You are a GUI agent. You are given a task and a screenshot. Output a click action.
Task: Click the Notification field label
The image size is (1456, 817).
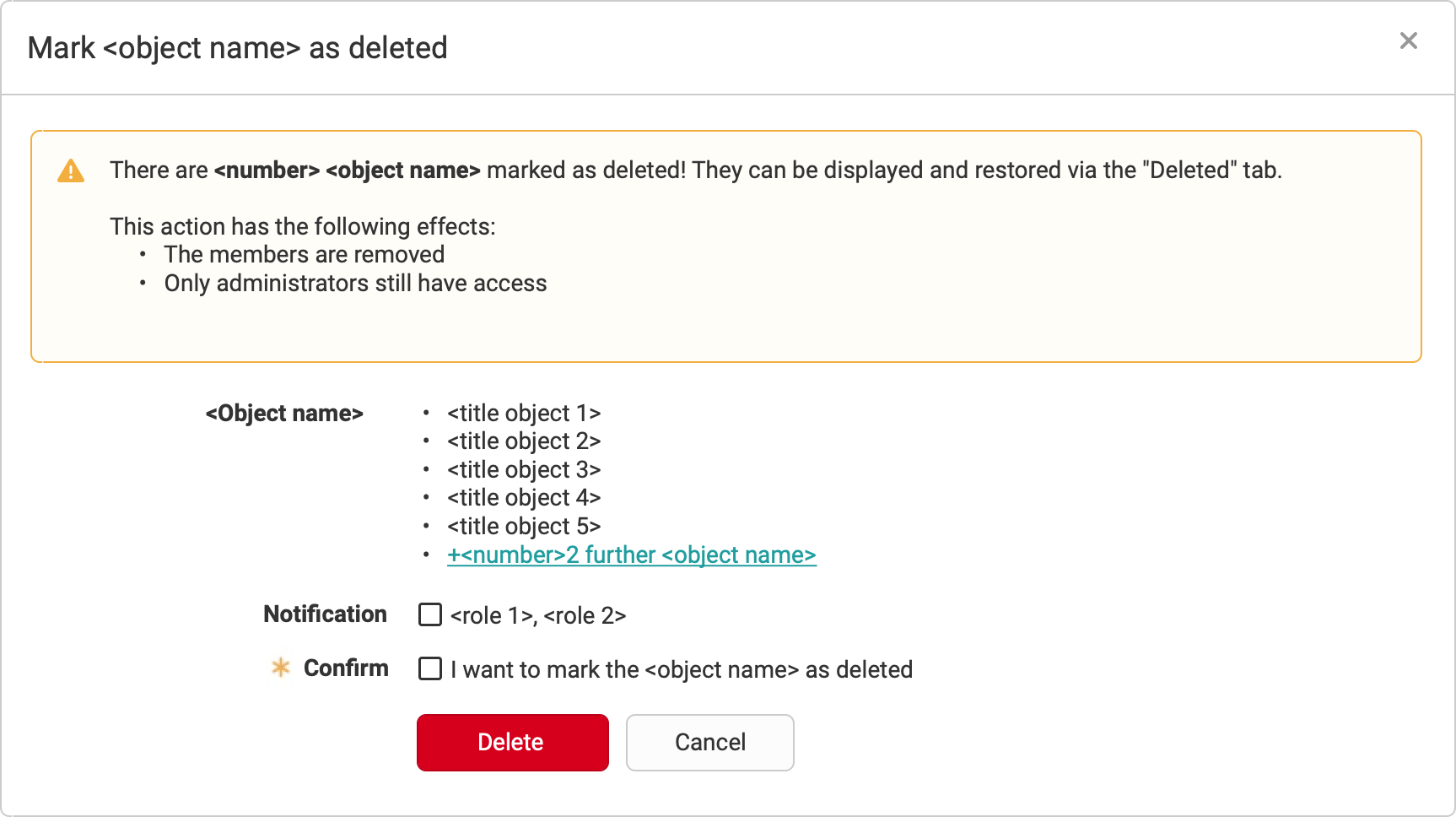[x=325, y=614]
